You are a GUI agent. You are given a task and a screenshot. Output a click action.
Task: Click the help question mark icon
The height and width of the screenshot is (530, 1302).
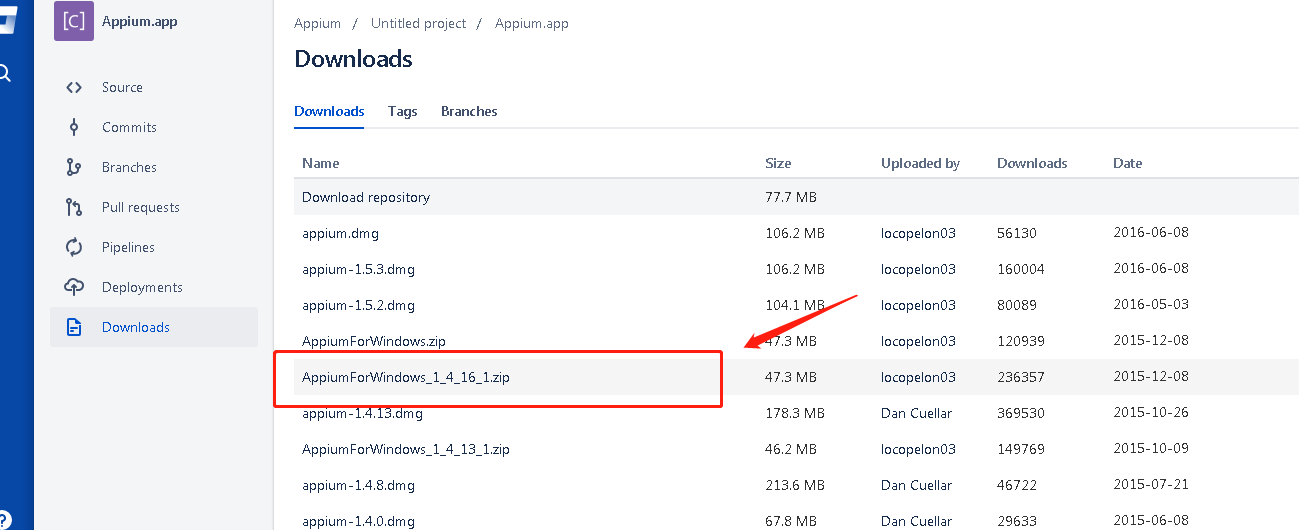click(x=5, y=519)
